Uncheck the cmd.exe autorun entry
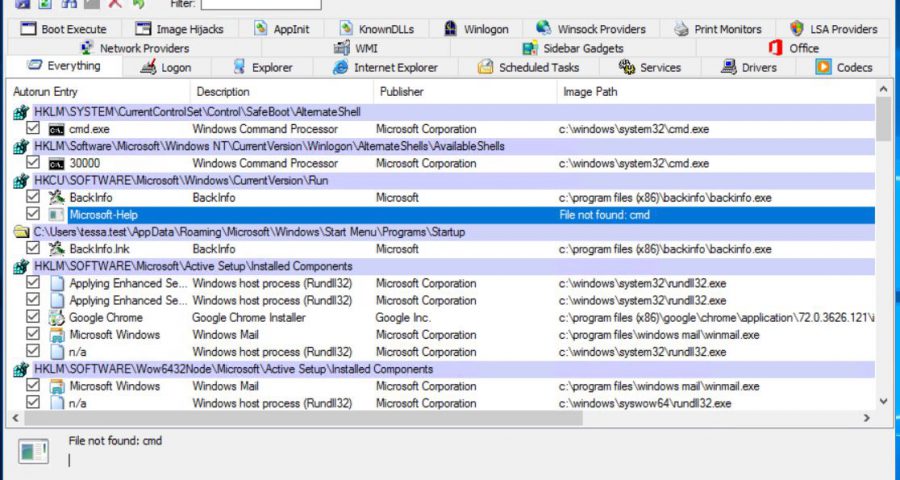 (x=33, y=128)
